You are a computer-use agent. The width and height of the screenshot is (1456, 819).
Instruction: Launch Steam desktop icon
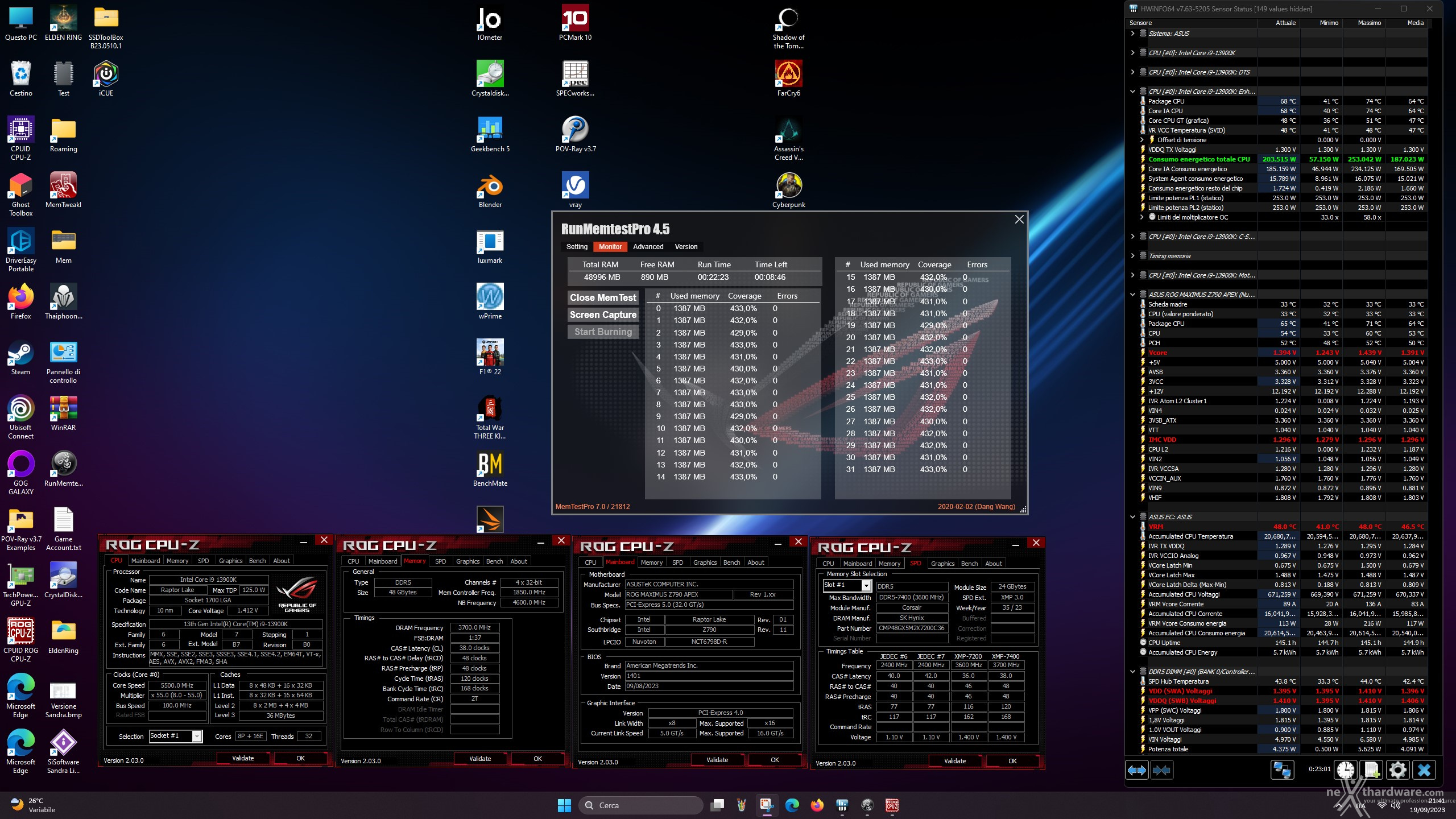(x=20, y=358)
